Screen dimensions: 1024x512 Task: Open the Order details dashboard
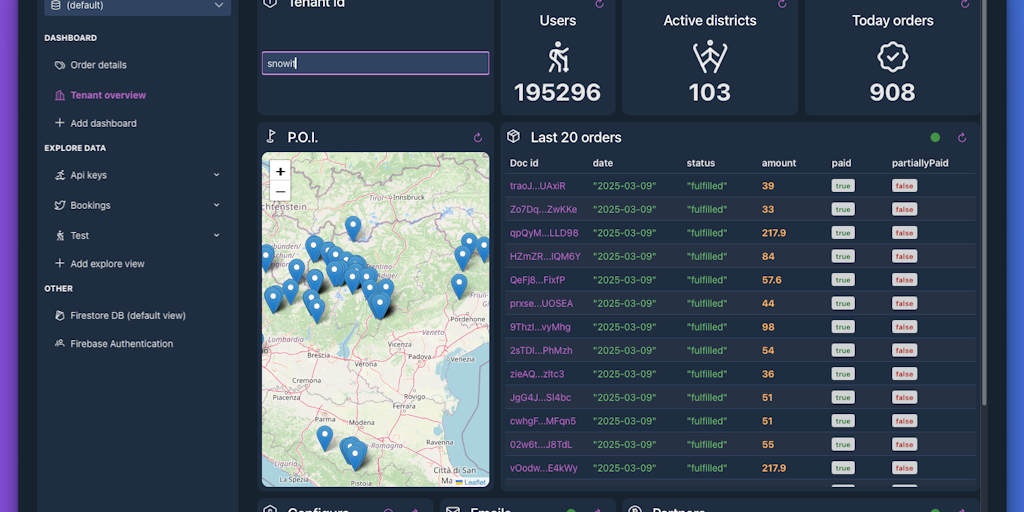[x=98, y=65]
